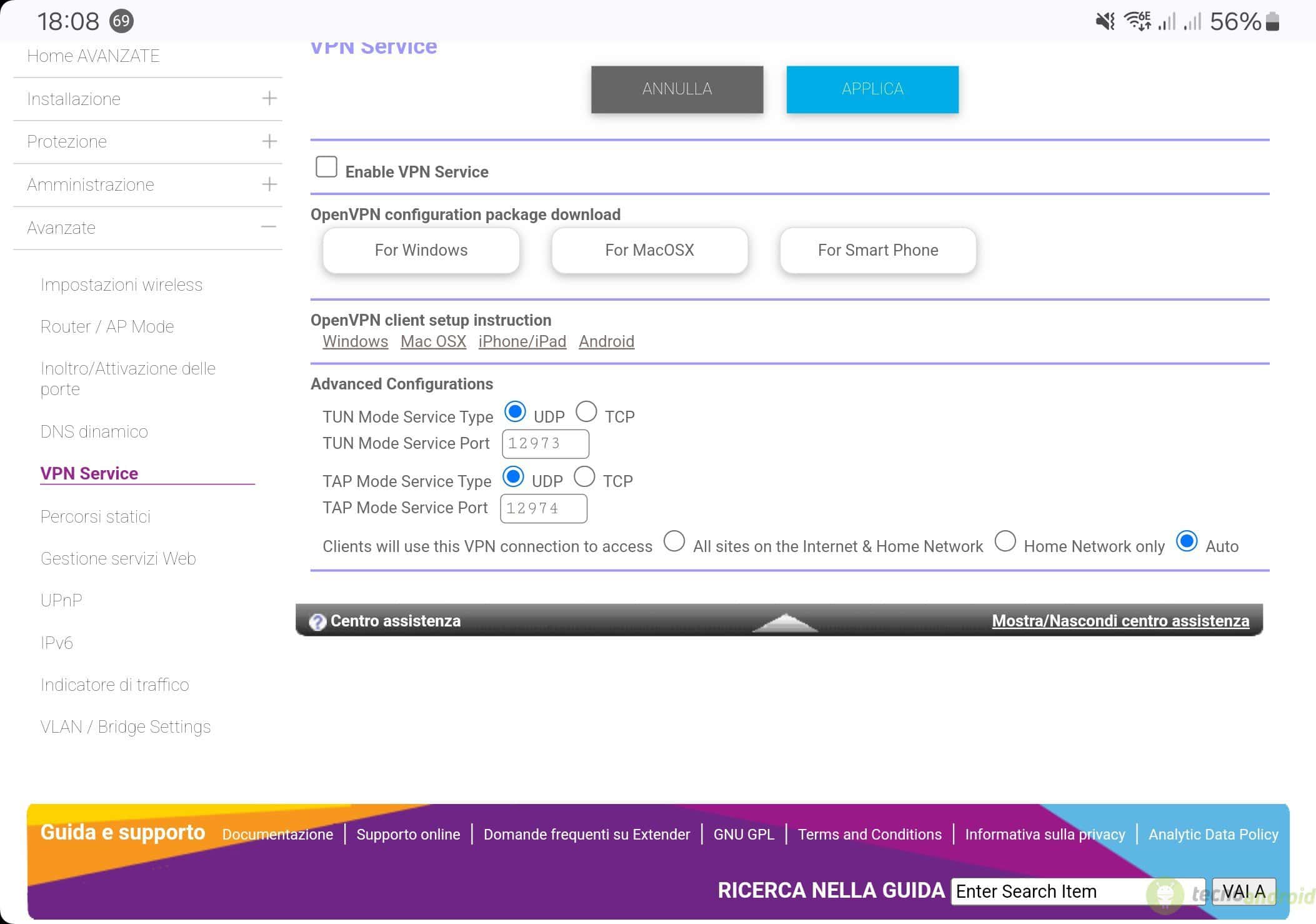This screenshot has width=1316, height=924.
Task: Select TCP for TAP Mode Service Type
Action: pyautogui.click(x=584, y=477)
